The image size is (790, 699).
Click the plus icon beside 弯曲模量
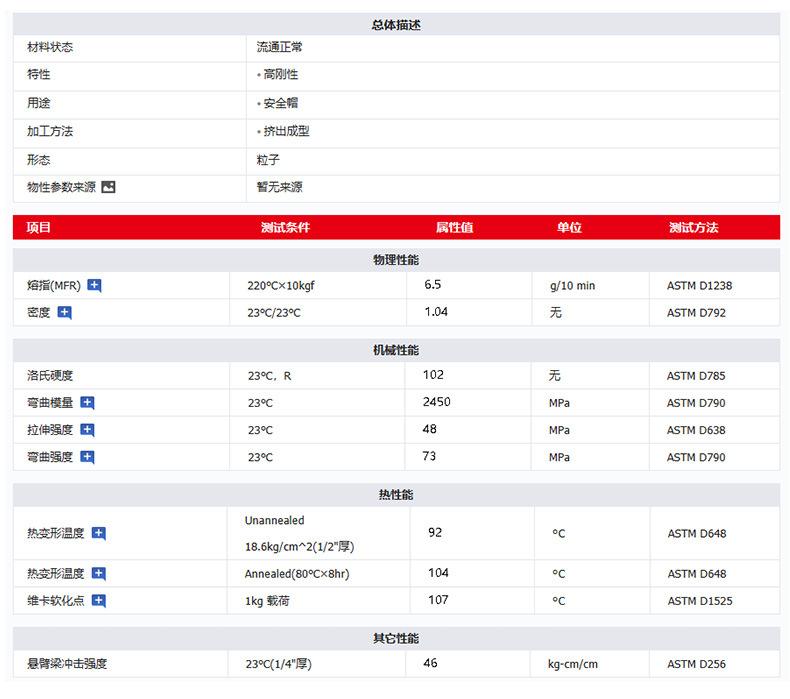tap(88, 403)
